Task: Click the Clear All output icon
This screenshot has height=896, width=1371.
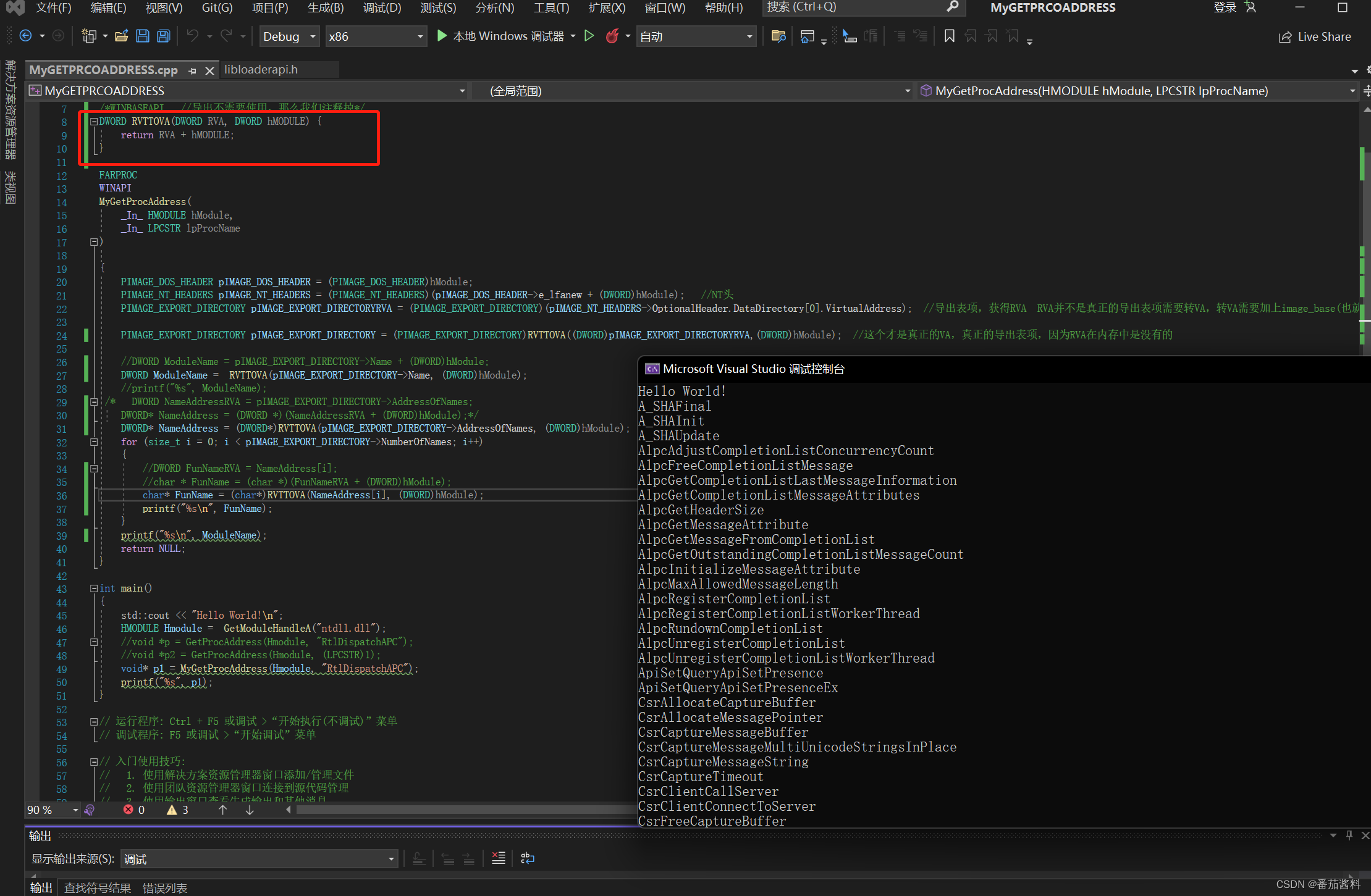Action: [x=498, y=858]
